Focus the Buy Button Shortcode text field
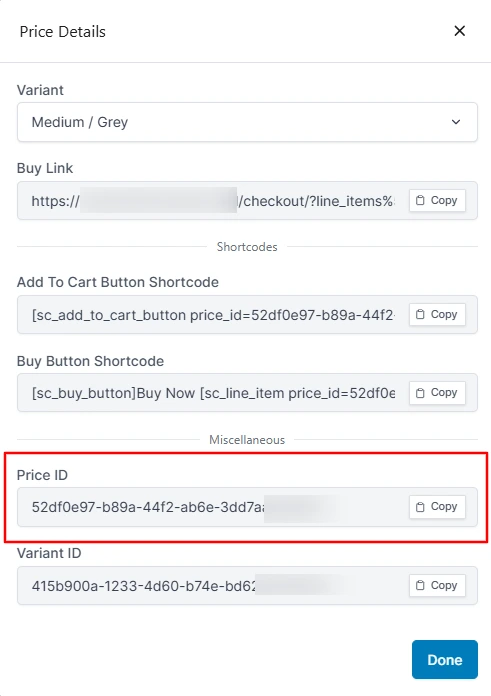 pos(213,393)
